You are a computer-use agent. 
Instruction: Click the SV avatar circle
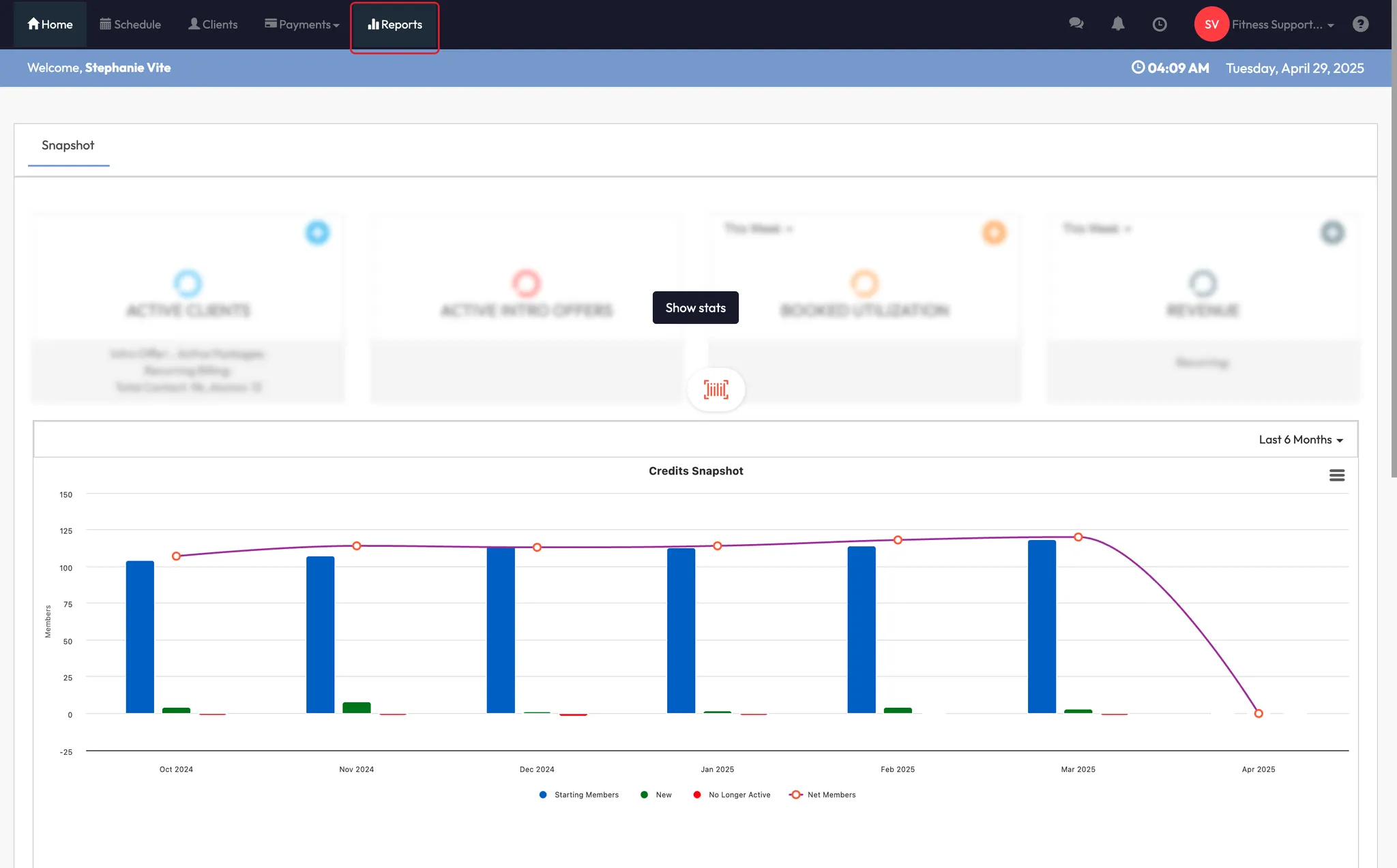[1211, 25]
